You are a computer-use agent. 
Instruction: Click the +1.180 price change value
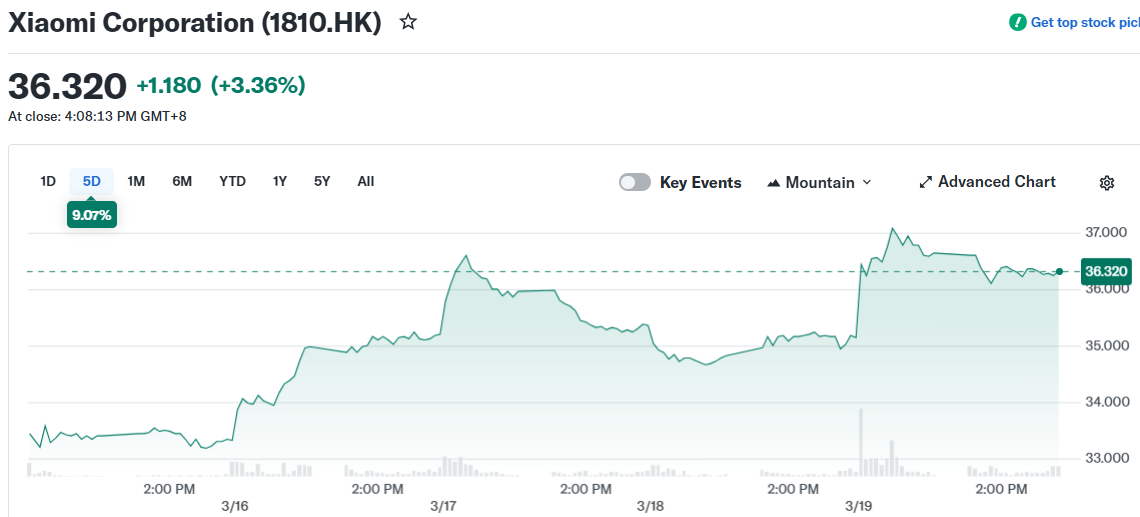pos(169,86)
